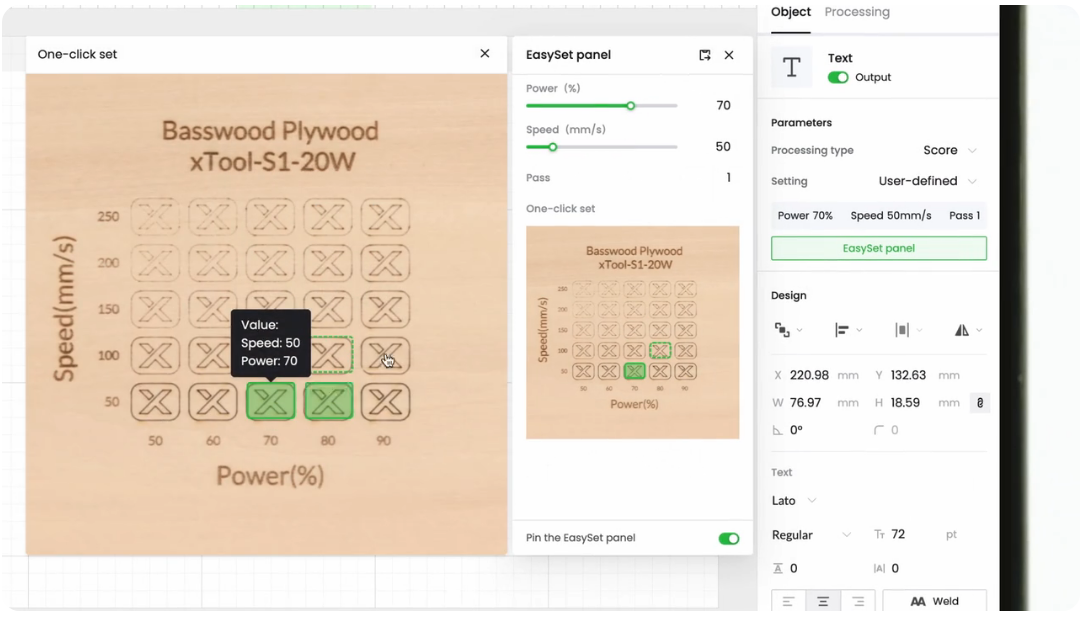Select speed 100, power 90 cell in large grid
The height and width of the screenshot is (618, 1087).
click(385, 355)
